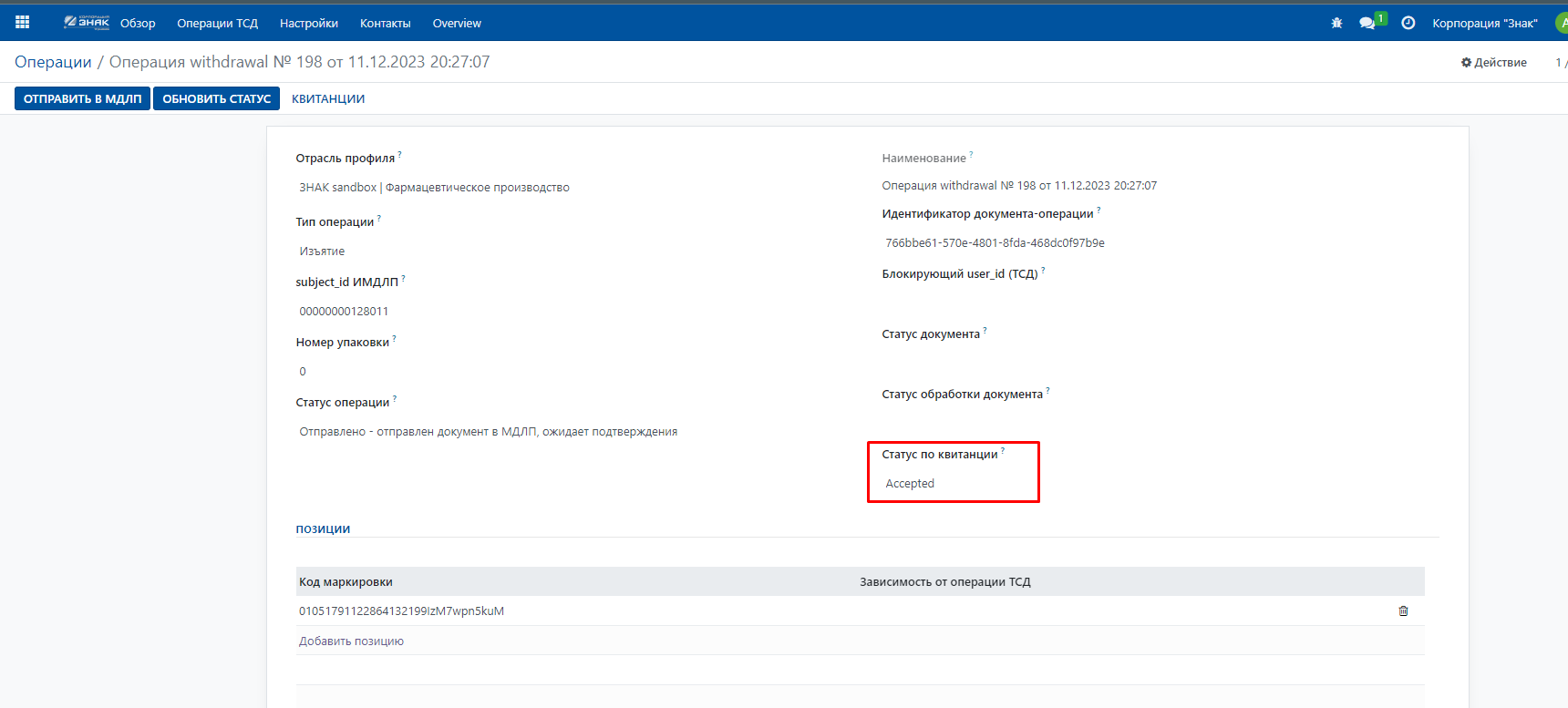Click the Блокирующий user_id (ТСД) label
Image resolution: width=1568 pixels, height=708 pixels.
pos(959,273)
